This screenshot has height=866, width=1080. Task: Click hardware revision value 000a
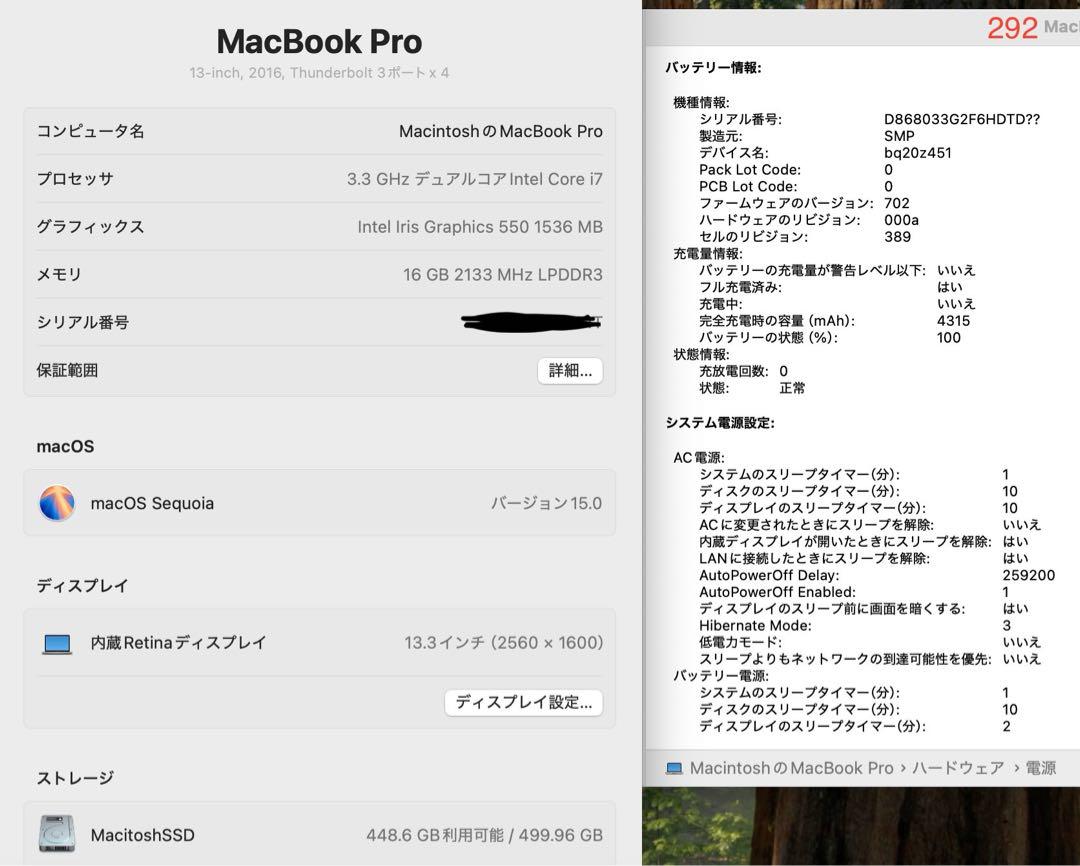[901, 220]
